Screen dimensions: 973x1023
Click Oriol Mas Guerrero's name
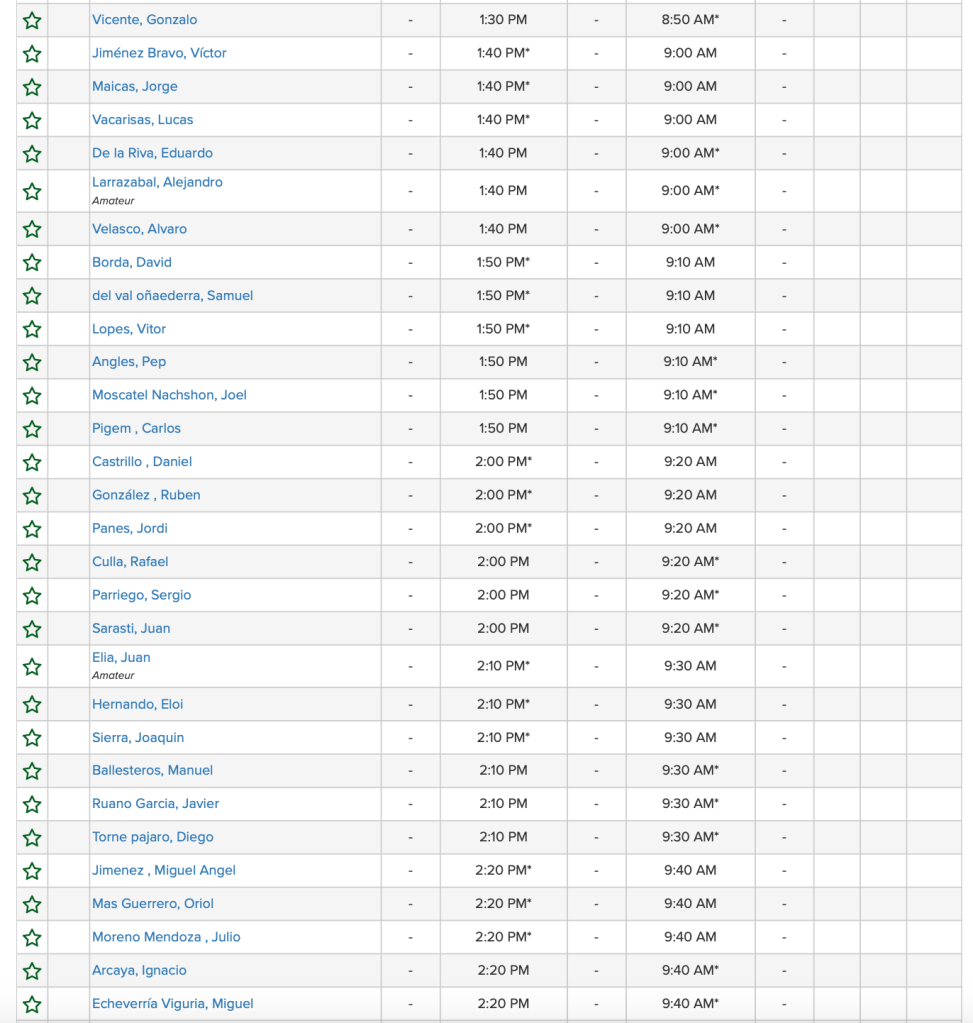[153, 904]
